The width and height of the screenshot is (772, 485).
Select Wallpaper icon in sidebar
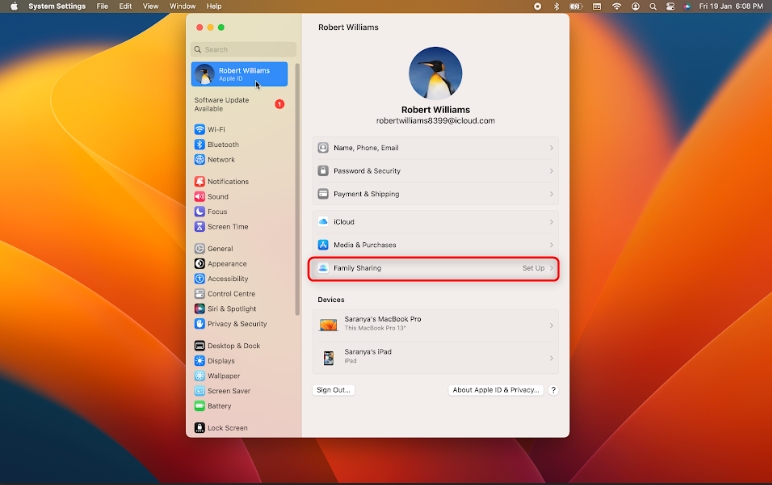199,376
